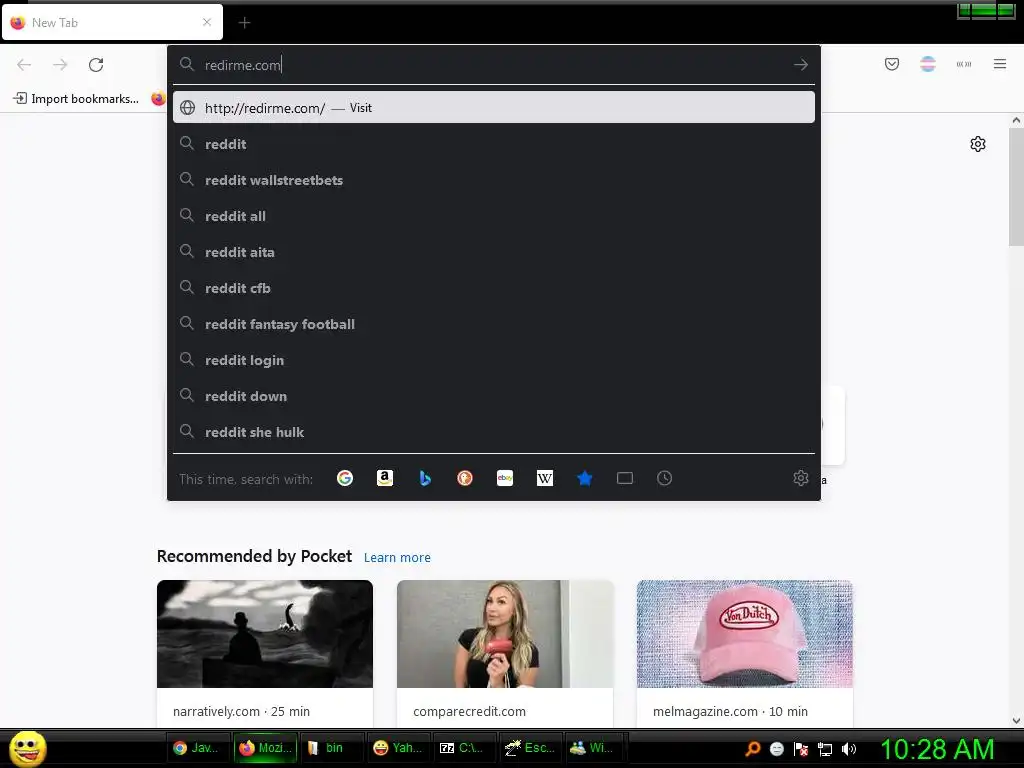
Task: Choose 'reddit she hulk' suggestion
Action: point(494,432)
